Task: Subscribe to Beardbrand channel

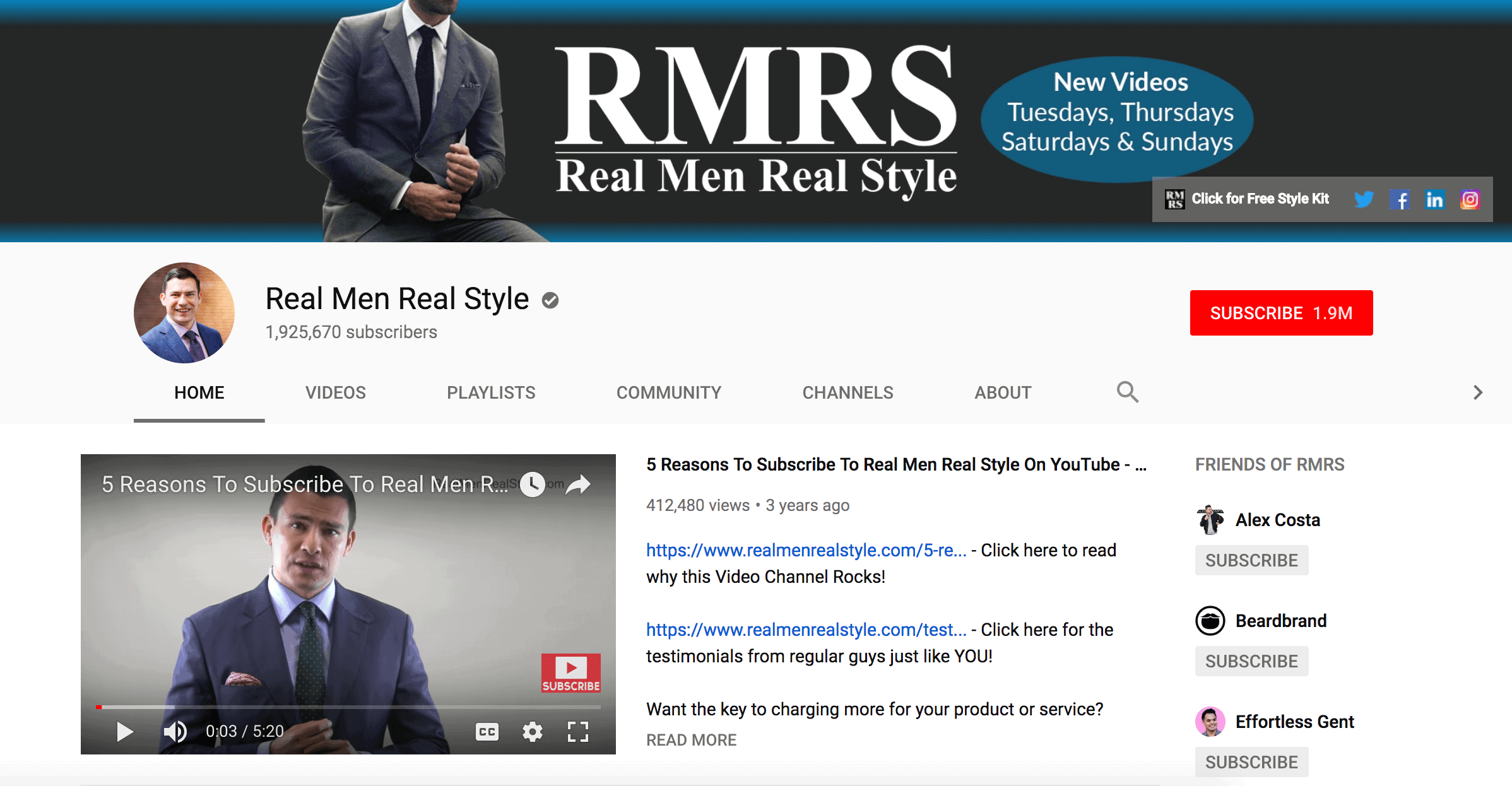Action: click(1251, 661)
